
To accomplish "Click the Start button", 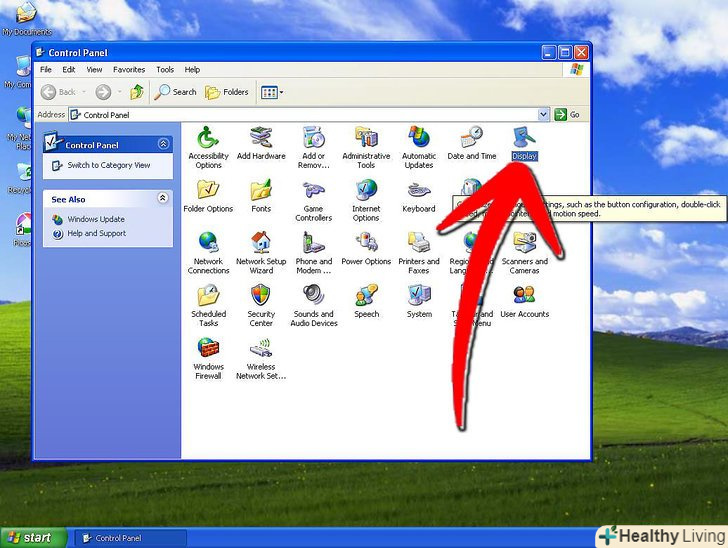I will coord(33,537).
